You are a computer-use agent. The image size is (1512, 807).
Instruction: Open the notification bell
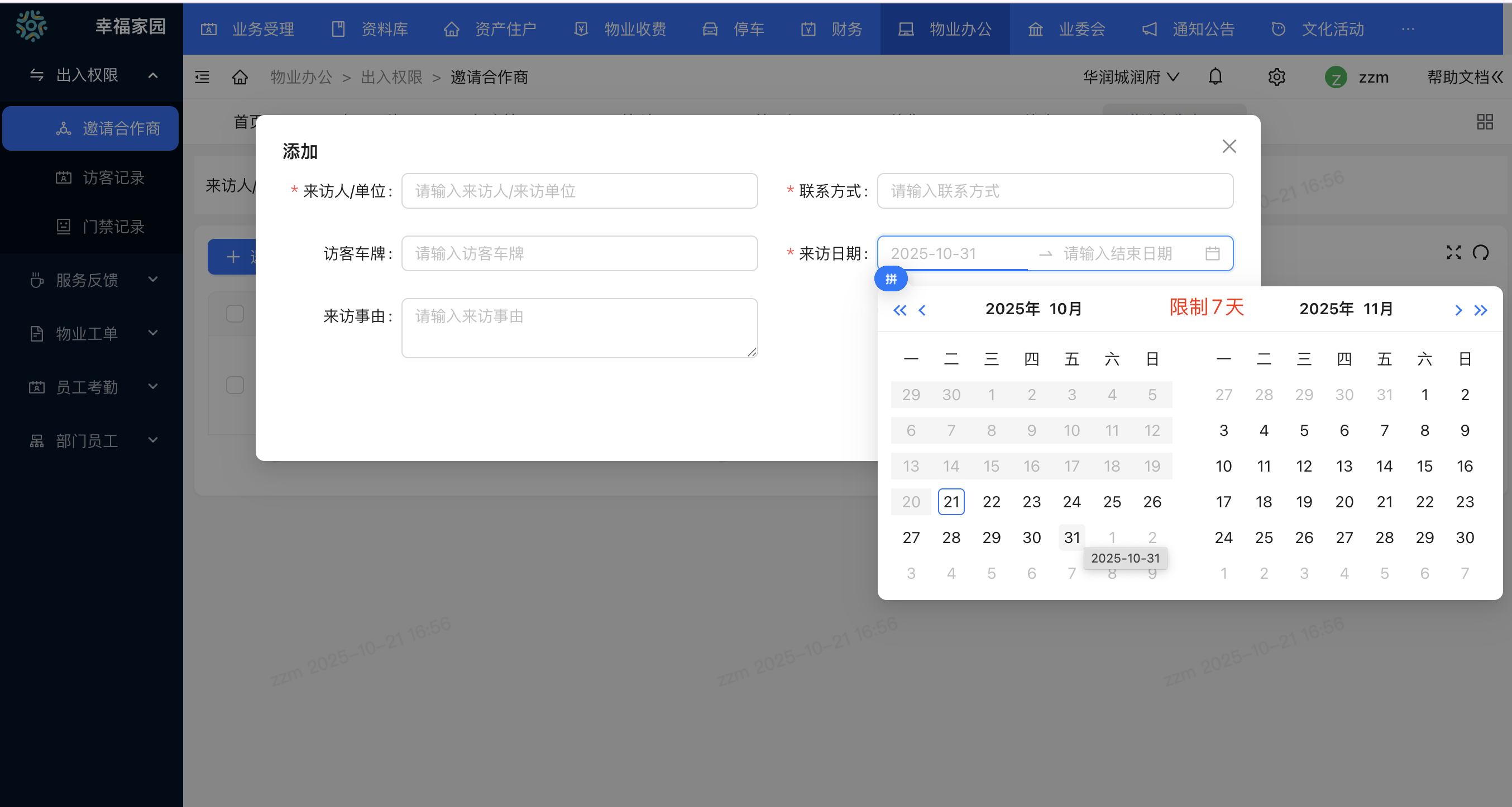(1215, 77)
